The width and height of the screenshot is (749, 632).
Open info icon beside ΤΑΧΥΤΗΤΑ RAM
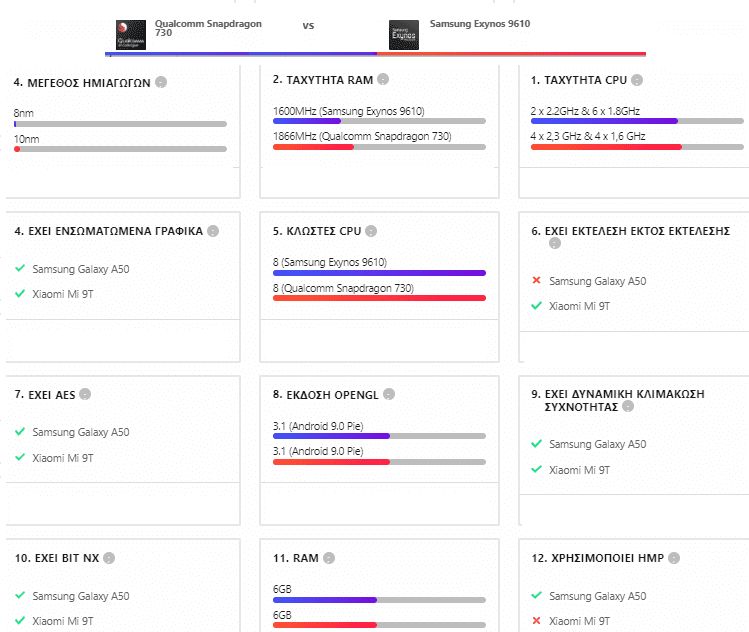tap(383, 79)
